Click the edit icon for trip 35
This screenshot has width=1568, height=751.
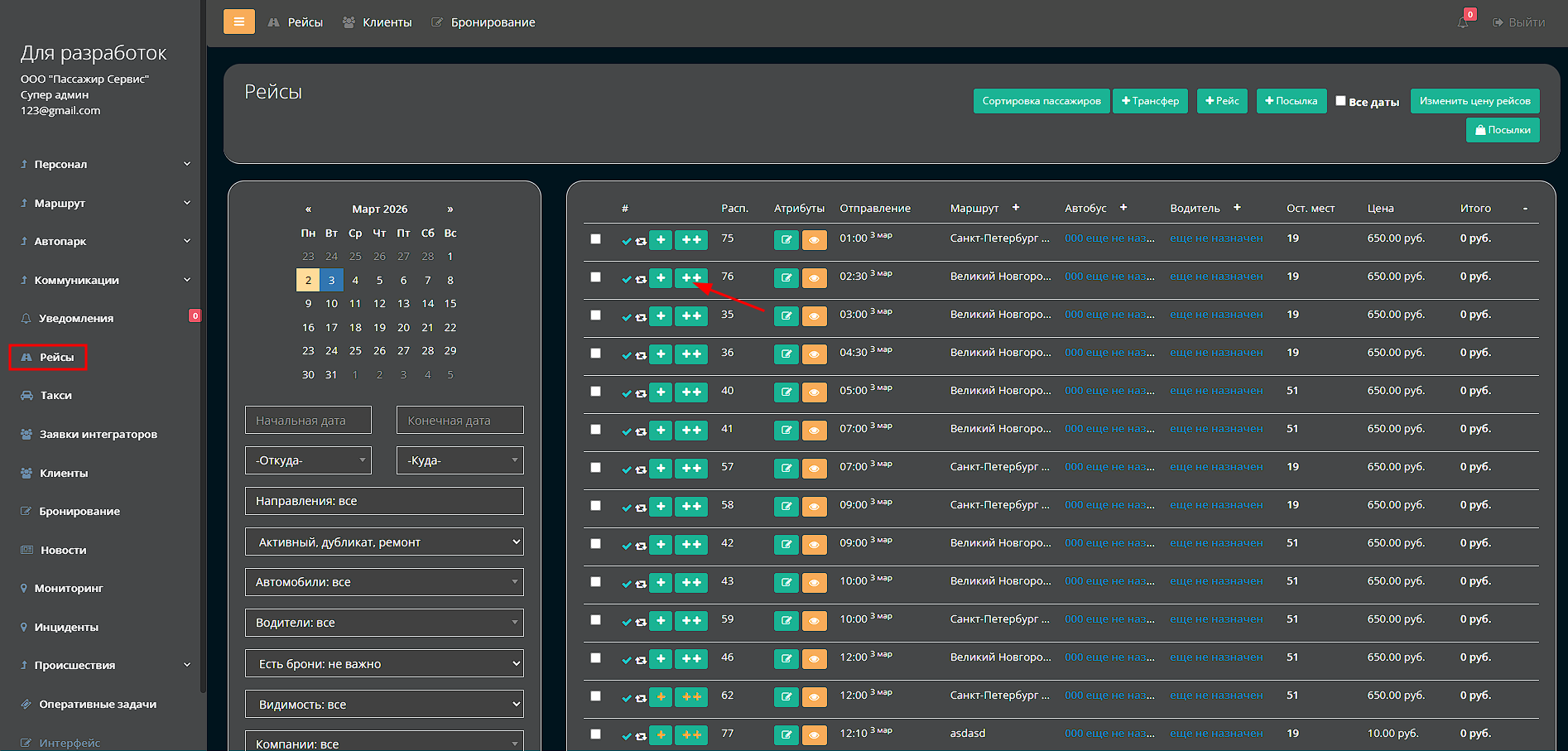pos(786,316)
